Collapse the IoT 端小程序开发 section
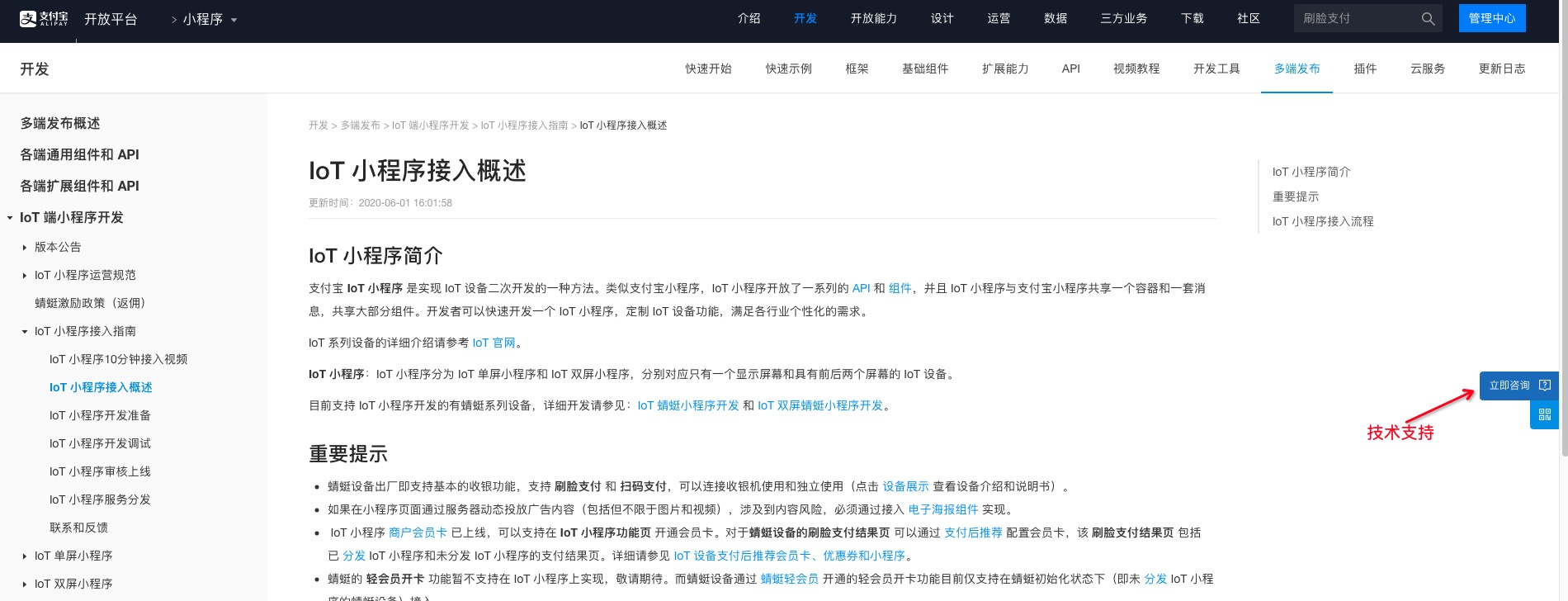Viewport: 1568px width, 601px height. [x=10, y=218]
